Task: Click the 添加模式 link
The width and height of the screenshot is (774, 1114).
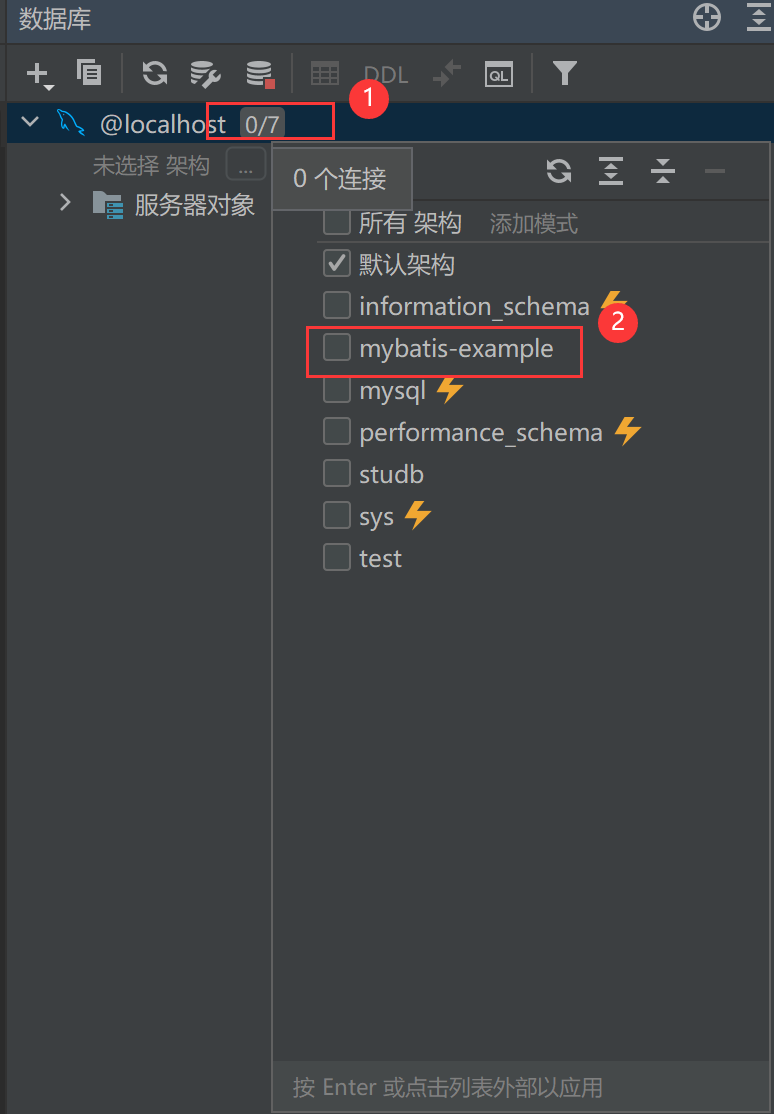Action: pos(533,222)
